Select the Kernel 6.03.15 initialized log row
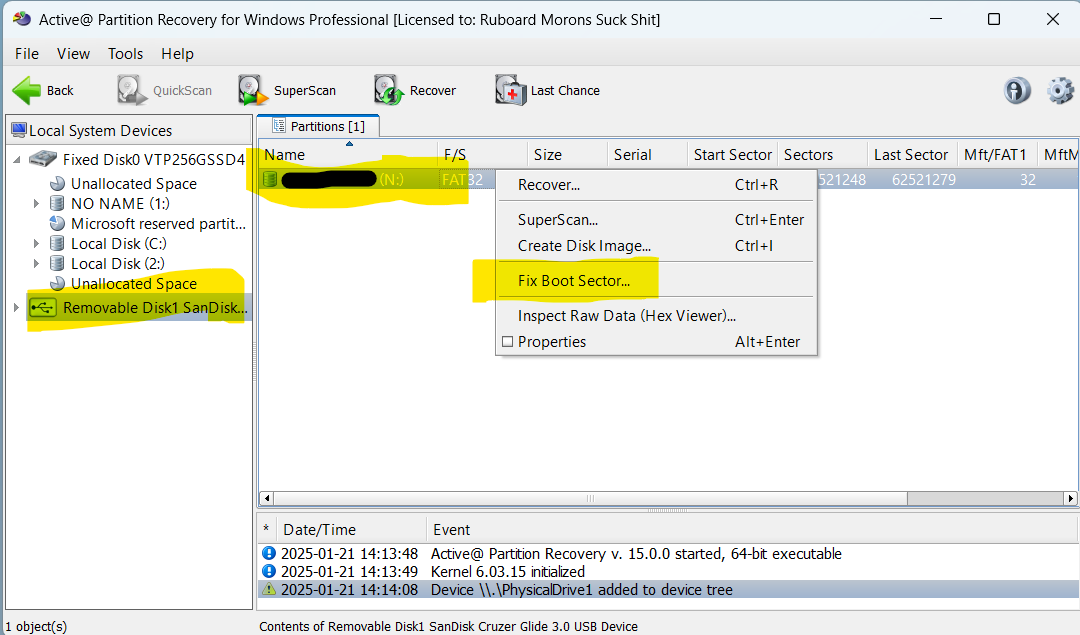The image size is (1080, 635). click(x=667, y=572)
